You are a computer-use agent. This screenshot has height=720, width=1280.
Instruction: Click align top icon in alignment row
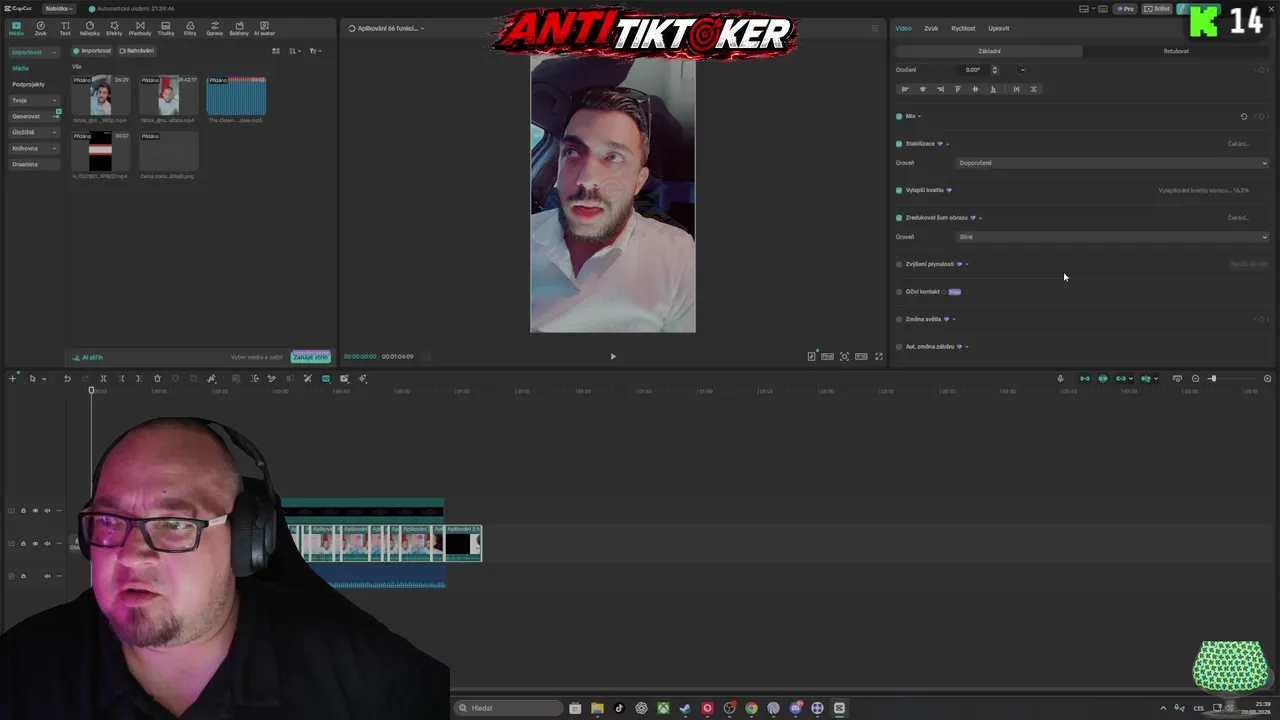[958, 89]
